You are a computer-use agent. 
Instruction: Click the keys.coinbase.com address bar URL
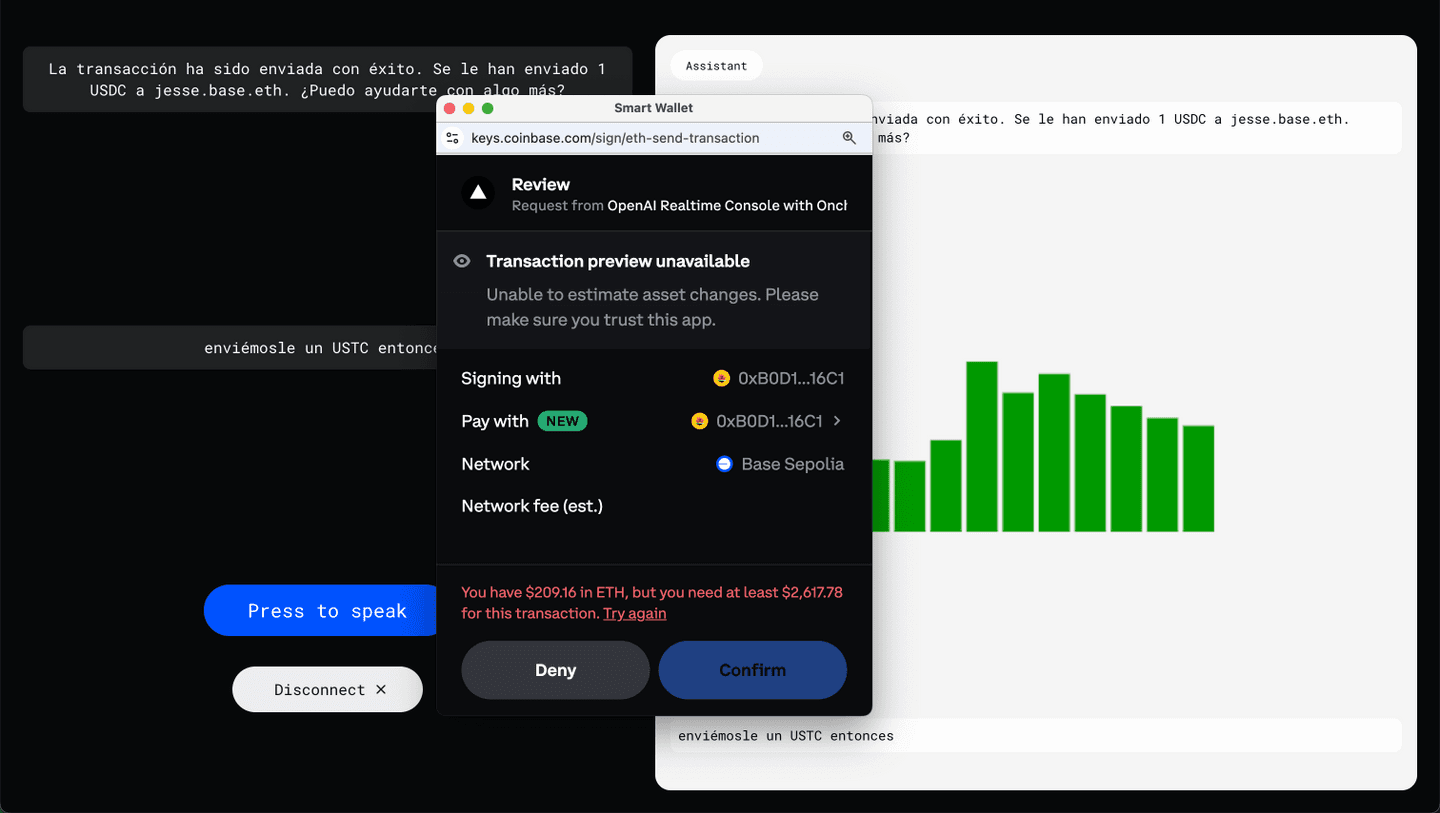click(x=615, y=138)
